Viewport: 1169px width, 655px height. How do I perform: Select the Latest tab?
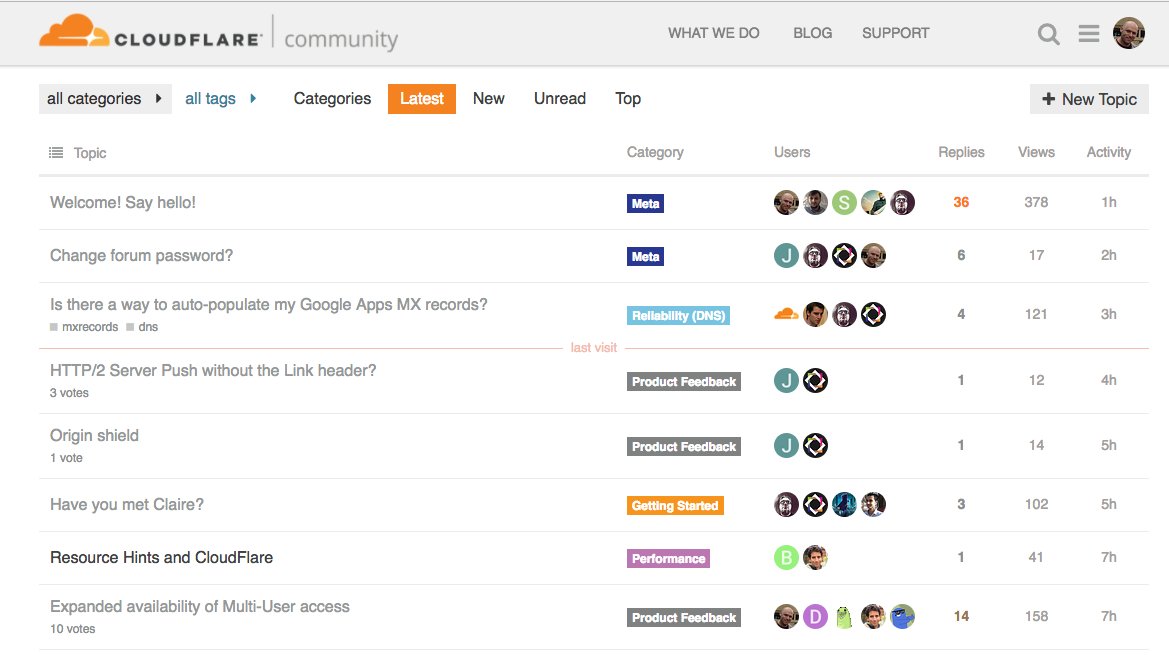click(421, 98)
